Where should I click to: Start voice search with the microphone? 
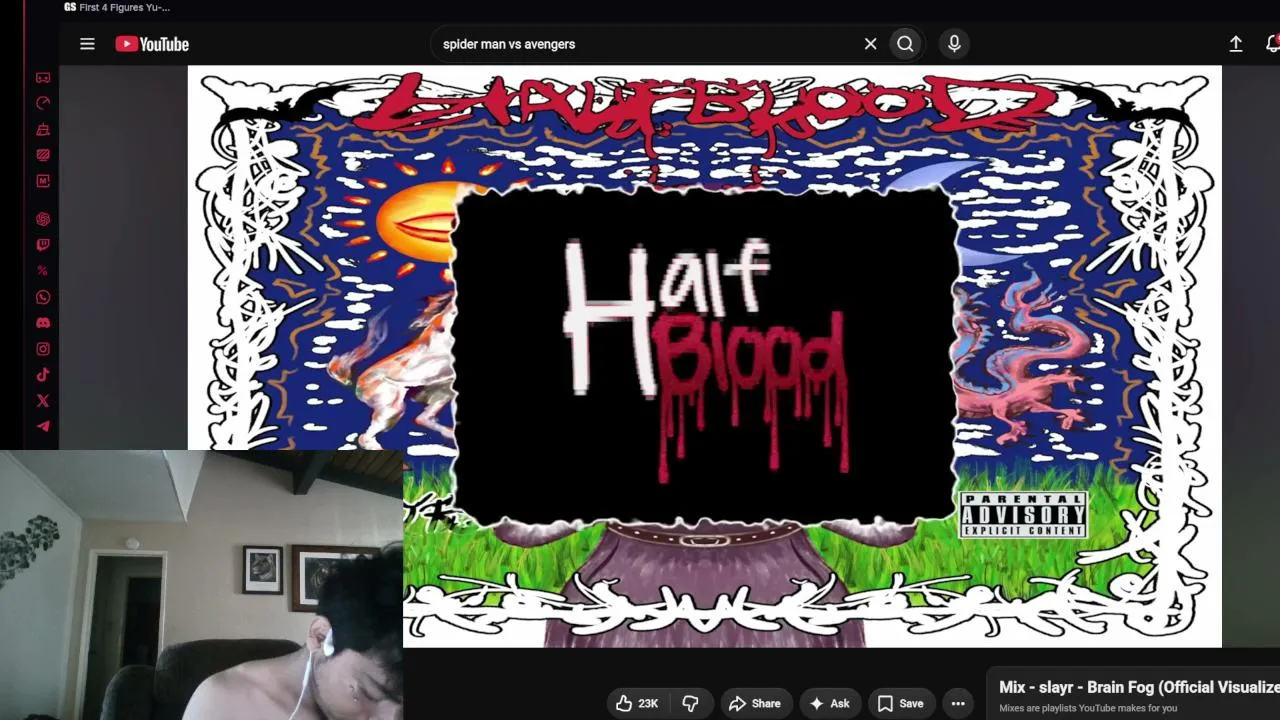(954, 44)
